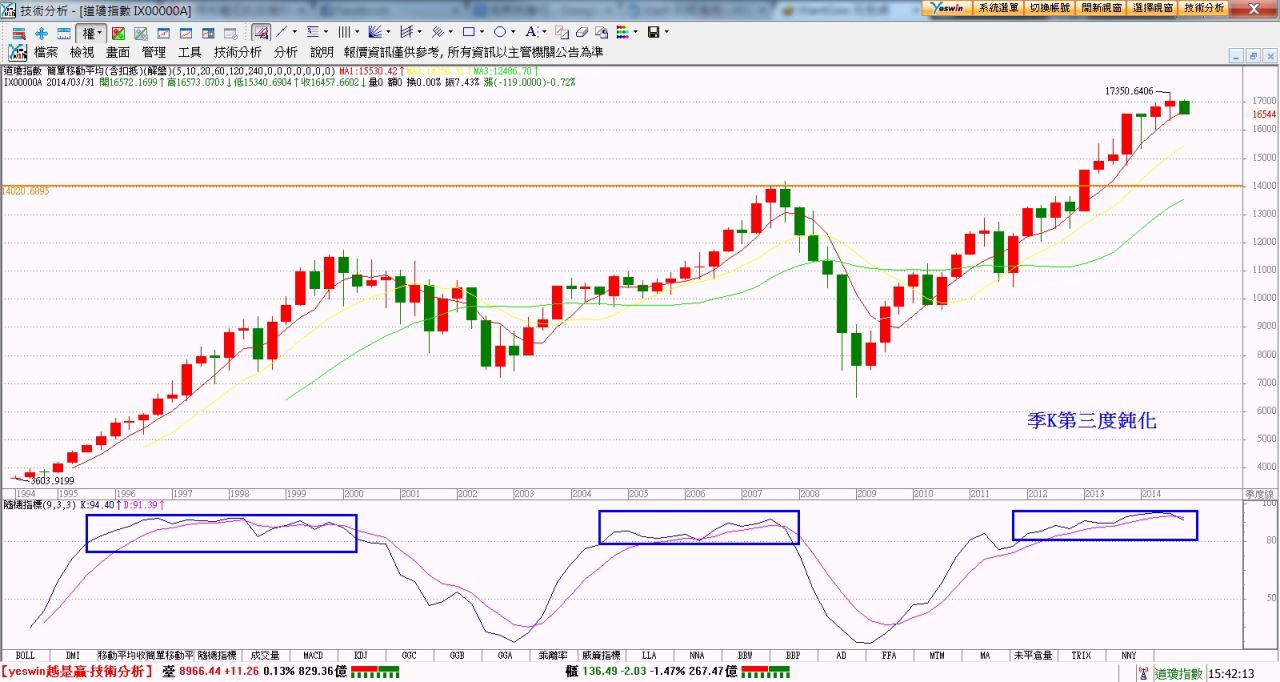Click the 系統選單 button

click(997, 7)
